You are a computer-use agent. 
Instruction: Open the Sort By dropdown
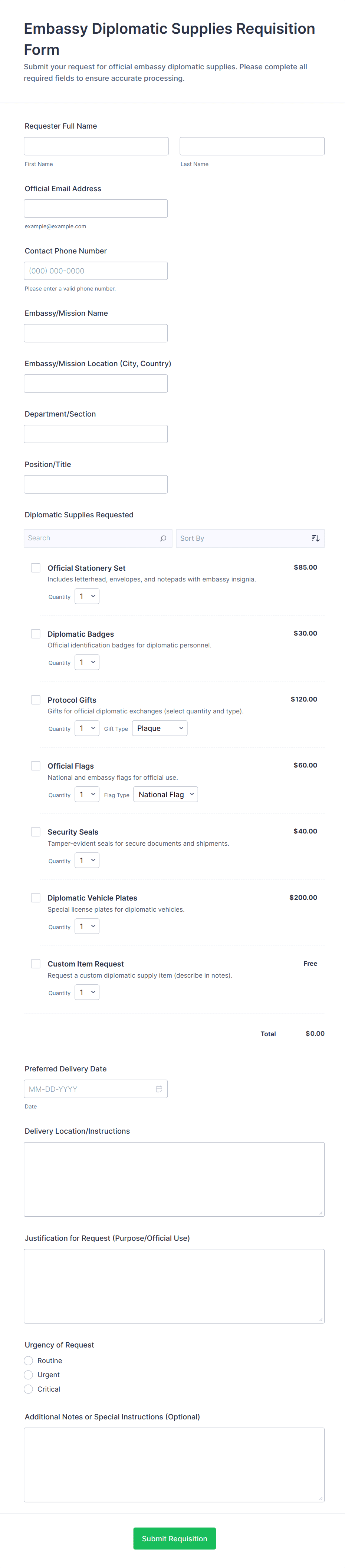pyautogui.click(x=244, y=538)
